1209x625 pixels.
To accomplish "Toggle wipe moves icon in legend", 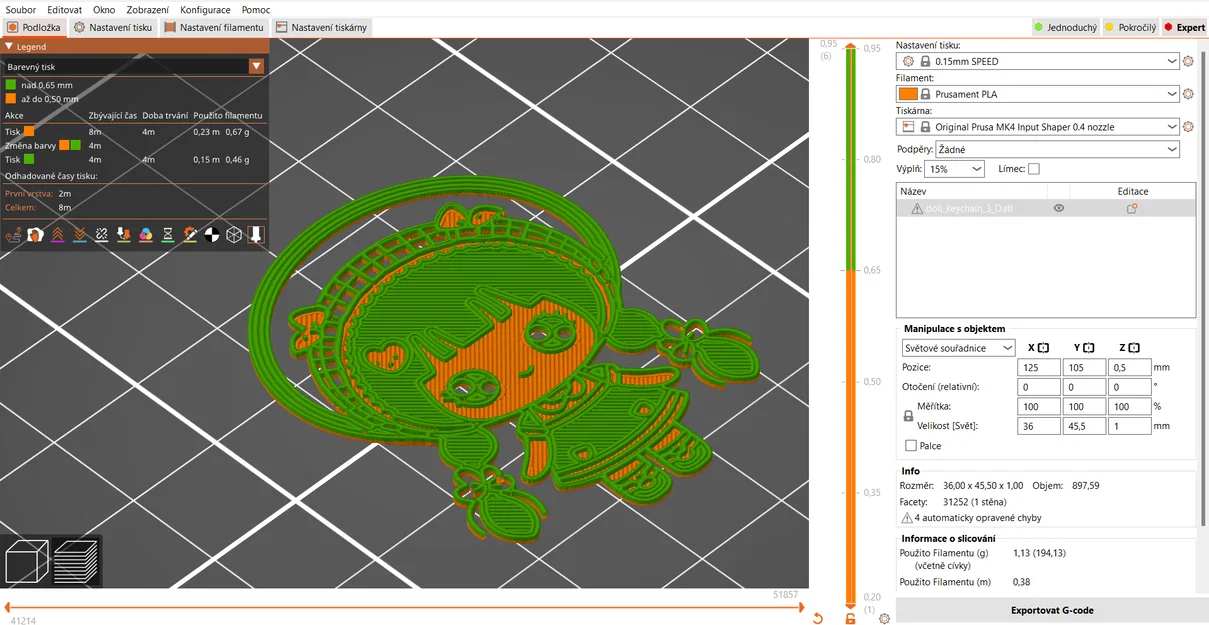I will (x=36, y=235).
